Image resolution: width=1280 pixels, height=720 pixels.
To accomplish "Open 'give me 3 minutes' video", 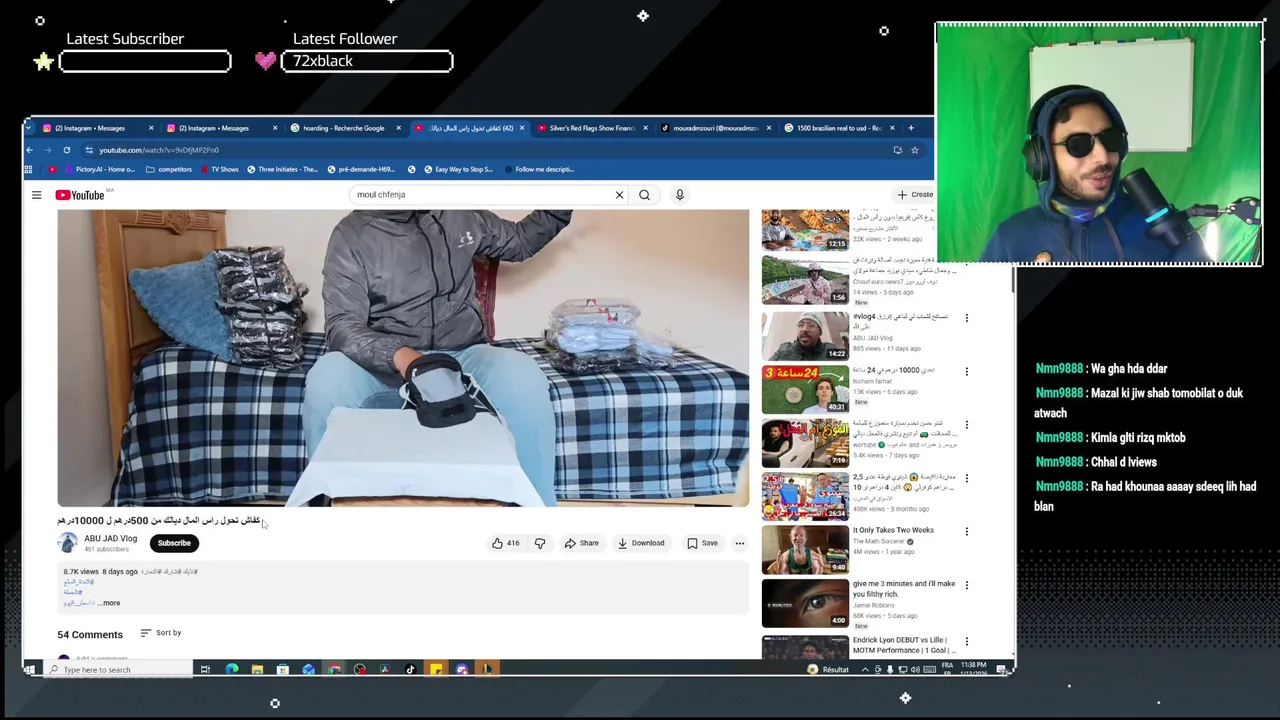I will (903, 588).
